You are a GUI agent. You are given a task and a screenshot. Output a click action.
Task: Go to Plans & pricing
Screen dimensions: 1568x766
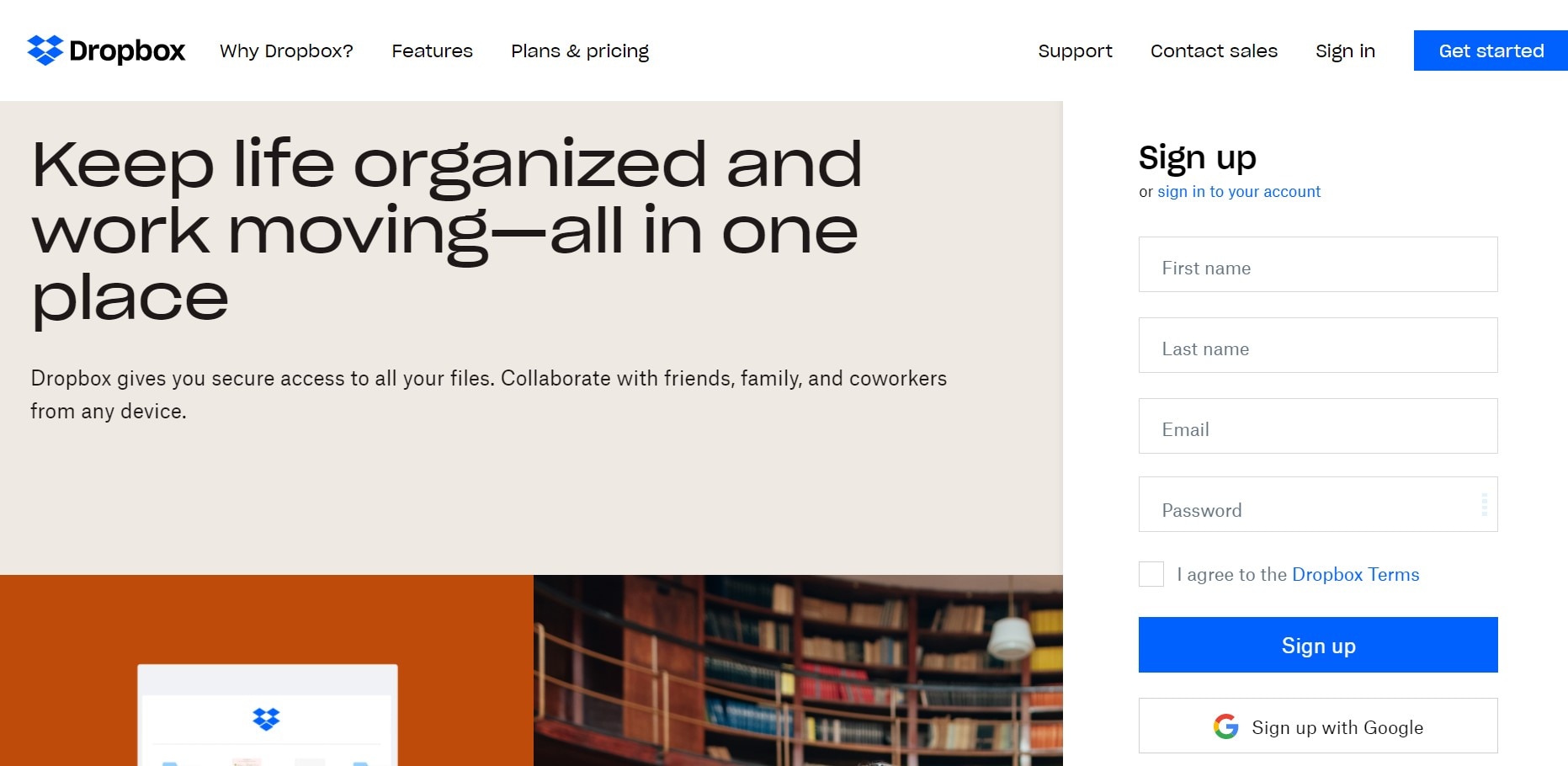(579, 51)
